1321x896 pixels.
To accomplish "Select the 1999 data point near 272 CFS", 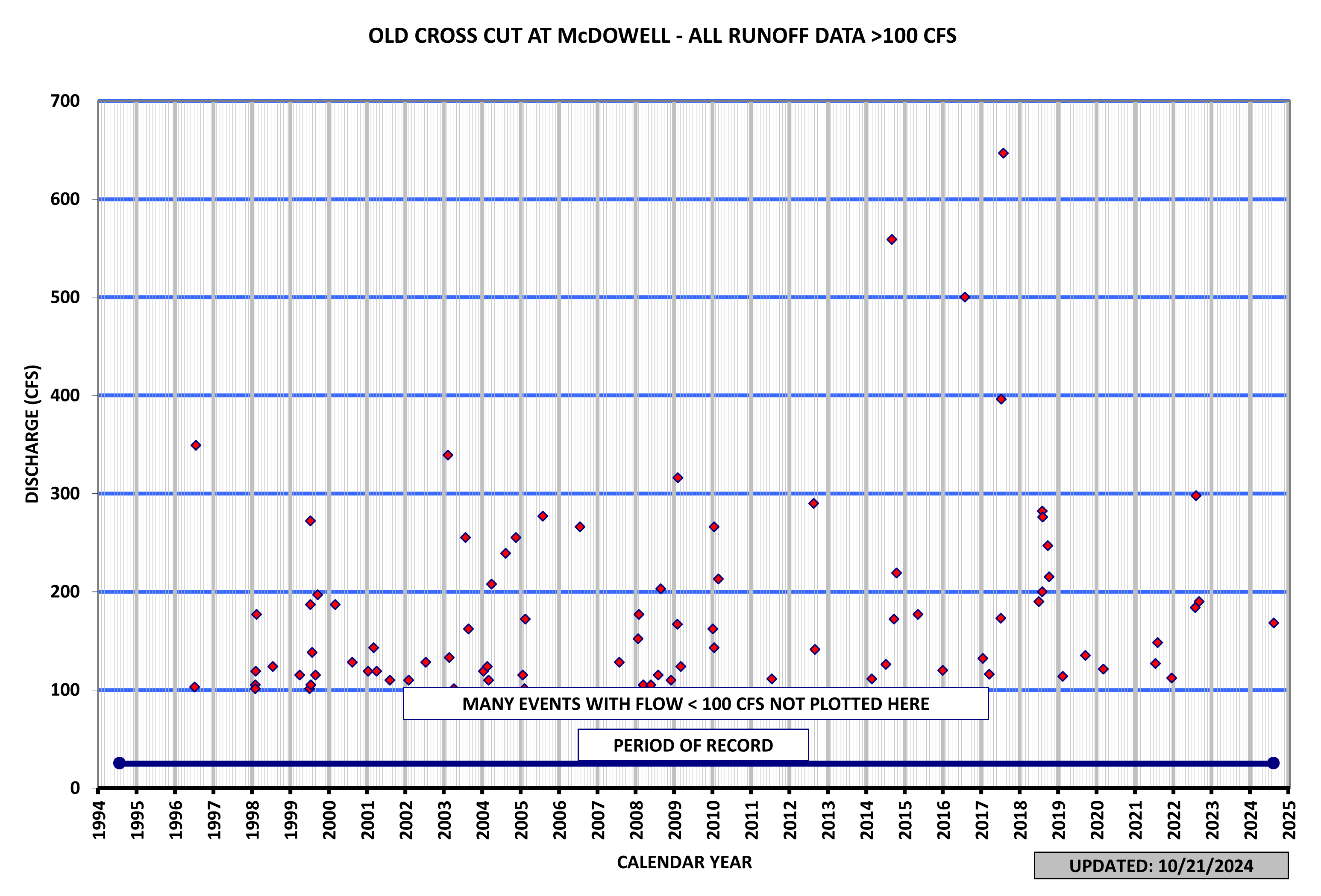I will pyautogui.click(x=310, y=521).
